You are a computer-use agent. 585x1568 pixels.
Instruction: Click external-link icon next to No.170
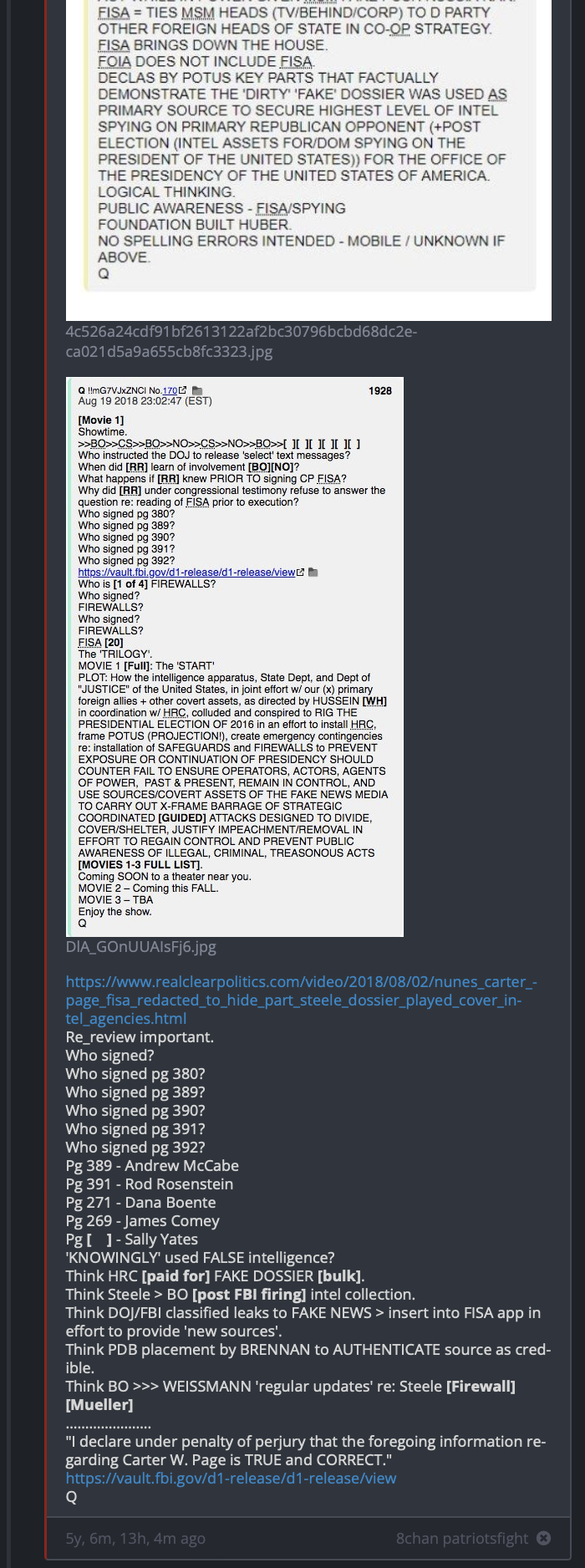[183, 390]
